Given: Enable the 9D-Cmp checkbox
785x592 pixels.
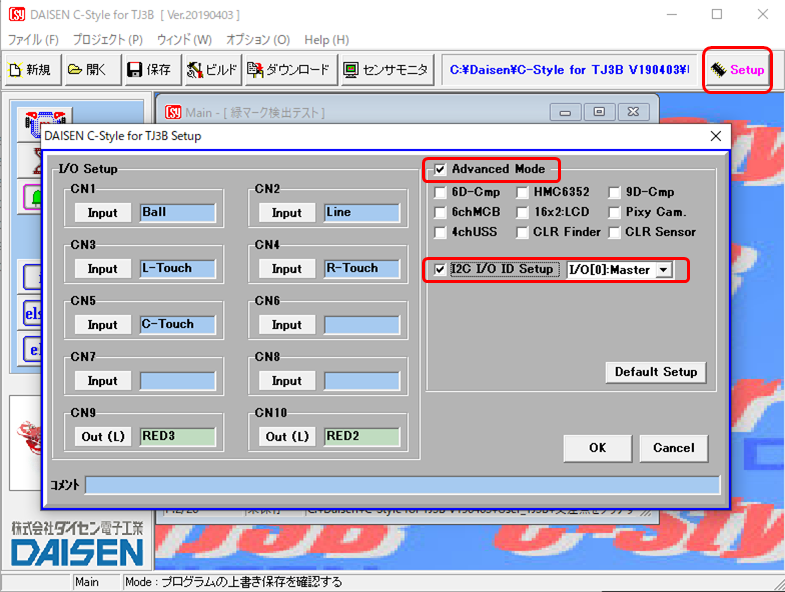Looking at the screenshot, I should (614, 192).
